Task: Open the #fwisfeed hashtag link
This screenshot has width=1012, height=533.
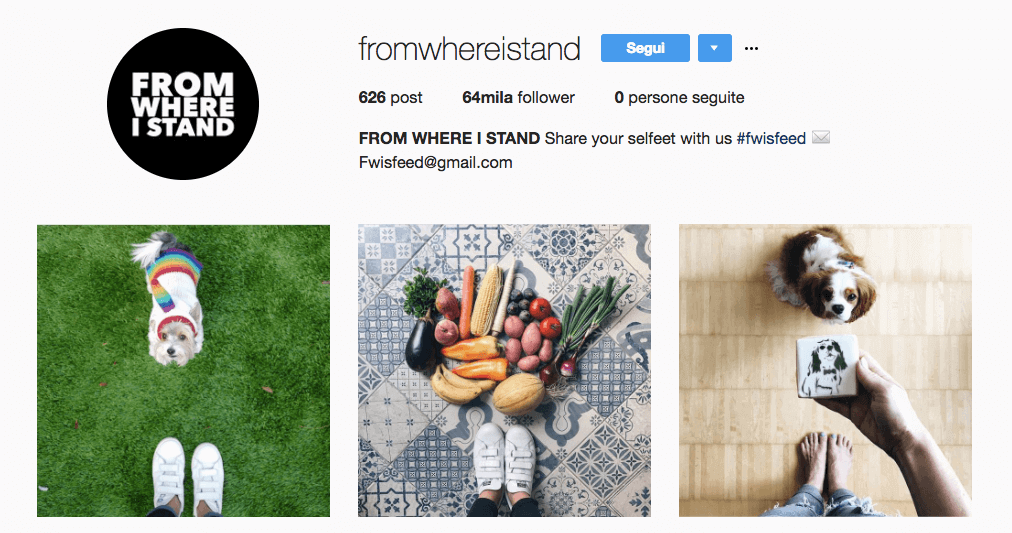Action: tap(771, 138)
